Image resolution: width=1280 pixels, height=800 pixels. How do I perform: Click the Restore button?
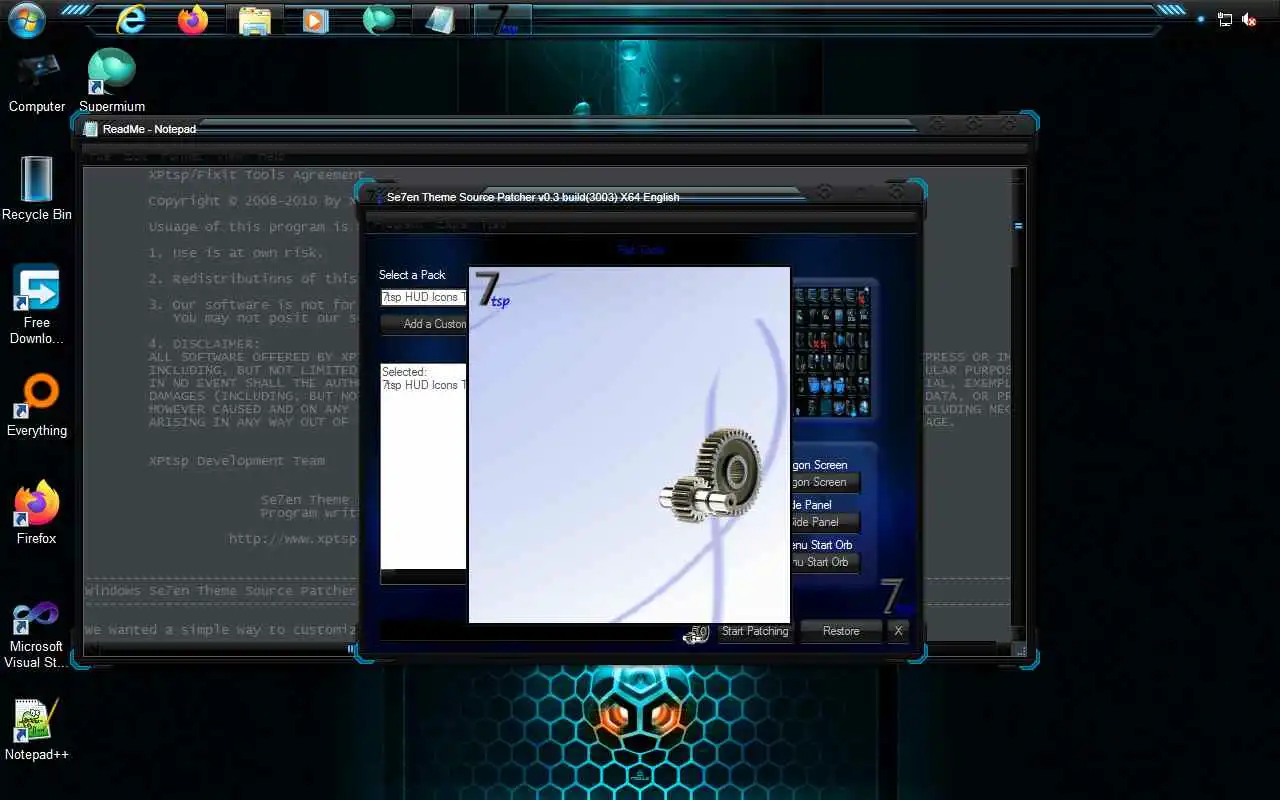click(841, 632)
